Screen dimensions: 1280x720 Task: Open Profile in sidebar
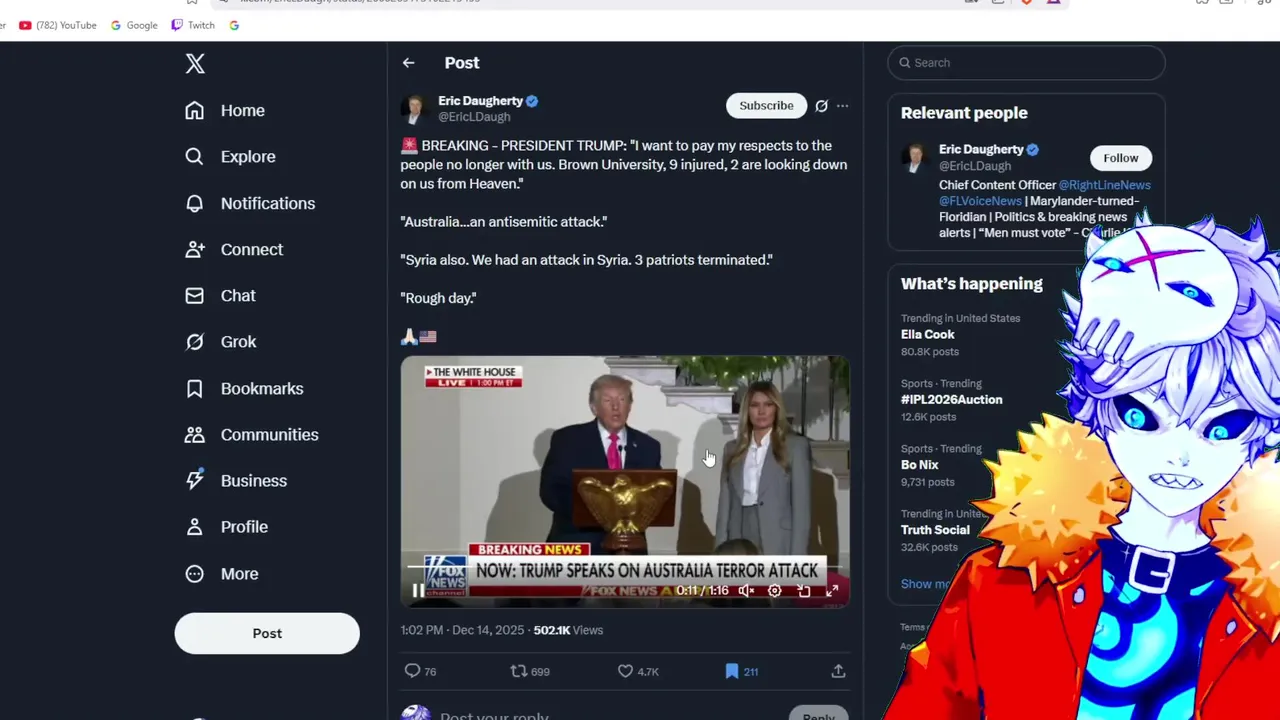(x=226, y=527)
